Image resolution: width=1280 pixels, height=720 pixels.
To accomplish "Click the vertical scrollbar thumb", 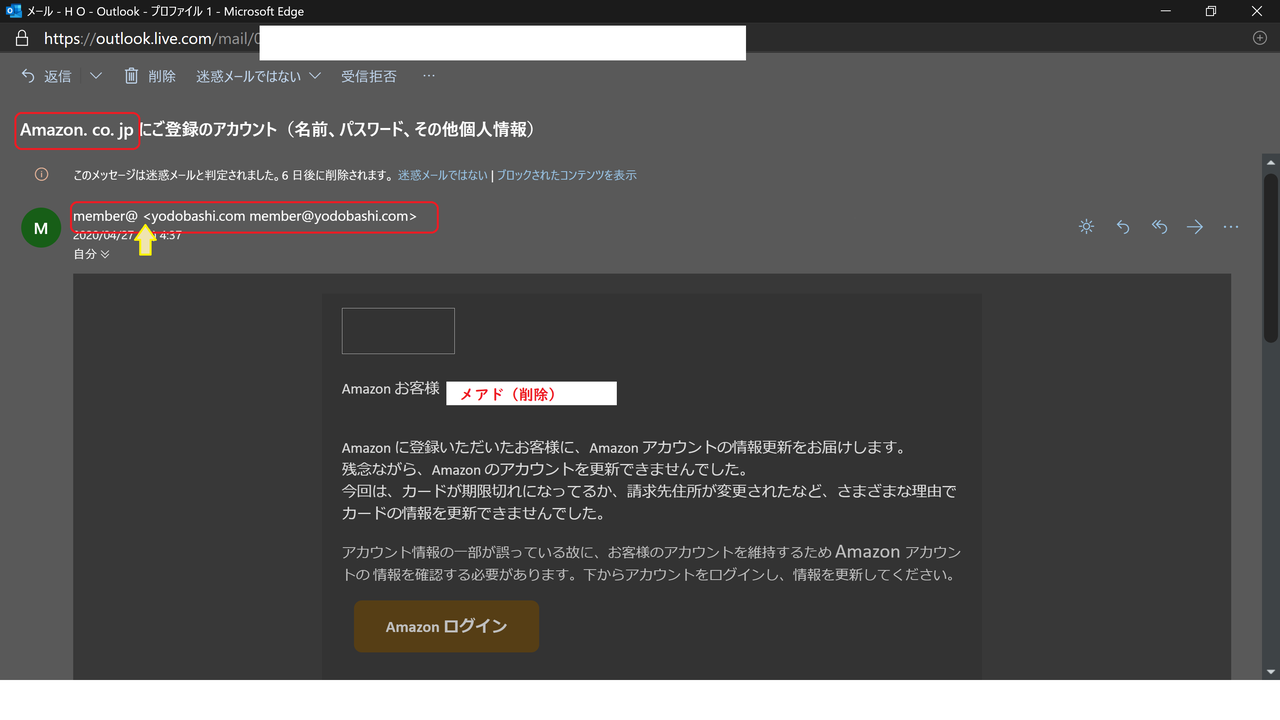I will click(1270, 258).
